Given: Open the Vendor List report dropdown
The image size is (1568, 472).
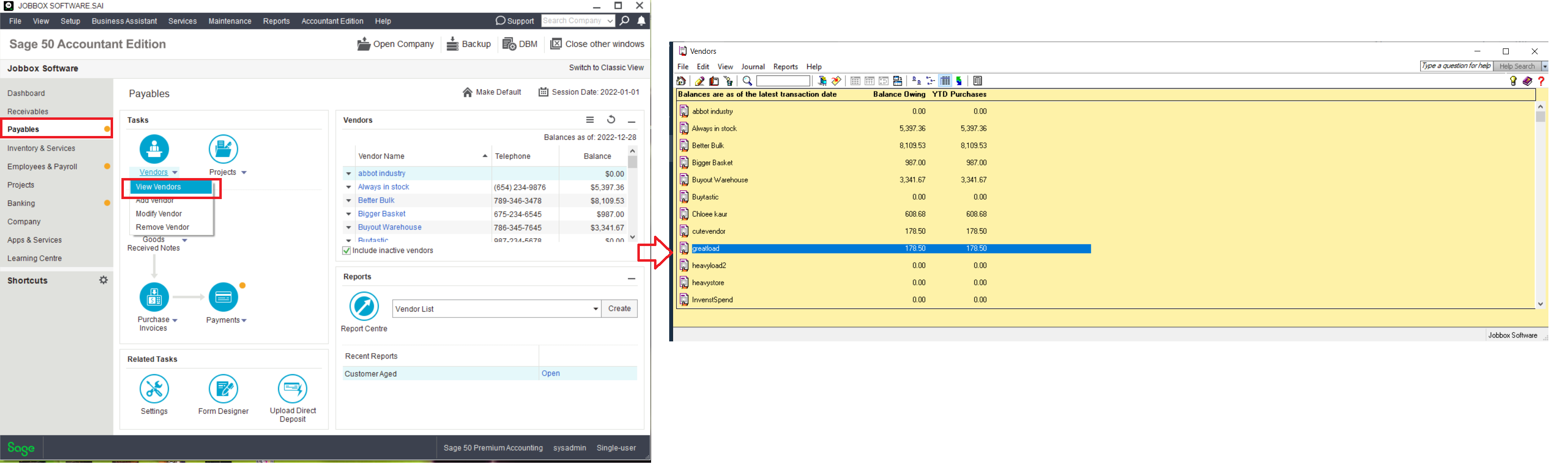Looking at the screenshot, I should [595, 310].
